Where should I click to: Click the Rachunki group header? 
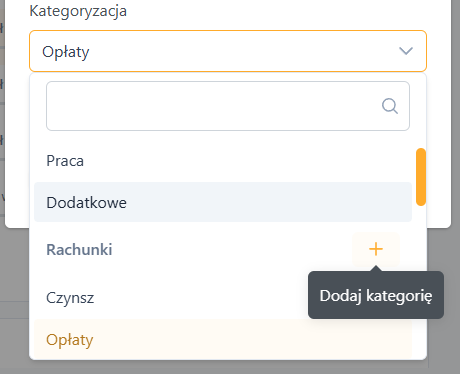tap(79, 250)
